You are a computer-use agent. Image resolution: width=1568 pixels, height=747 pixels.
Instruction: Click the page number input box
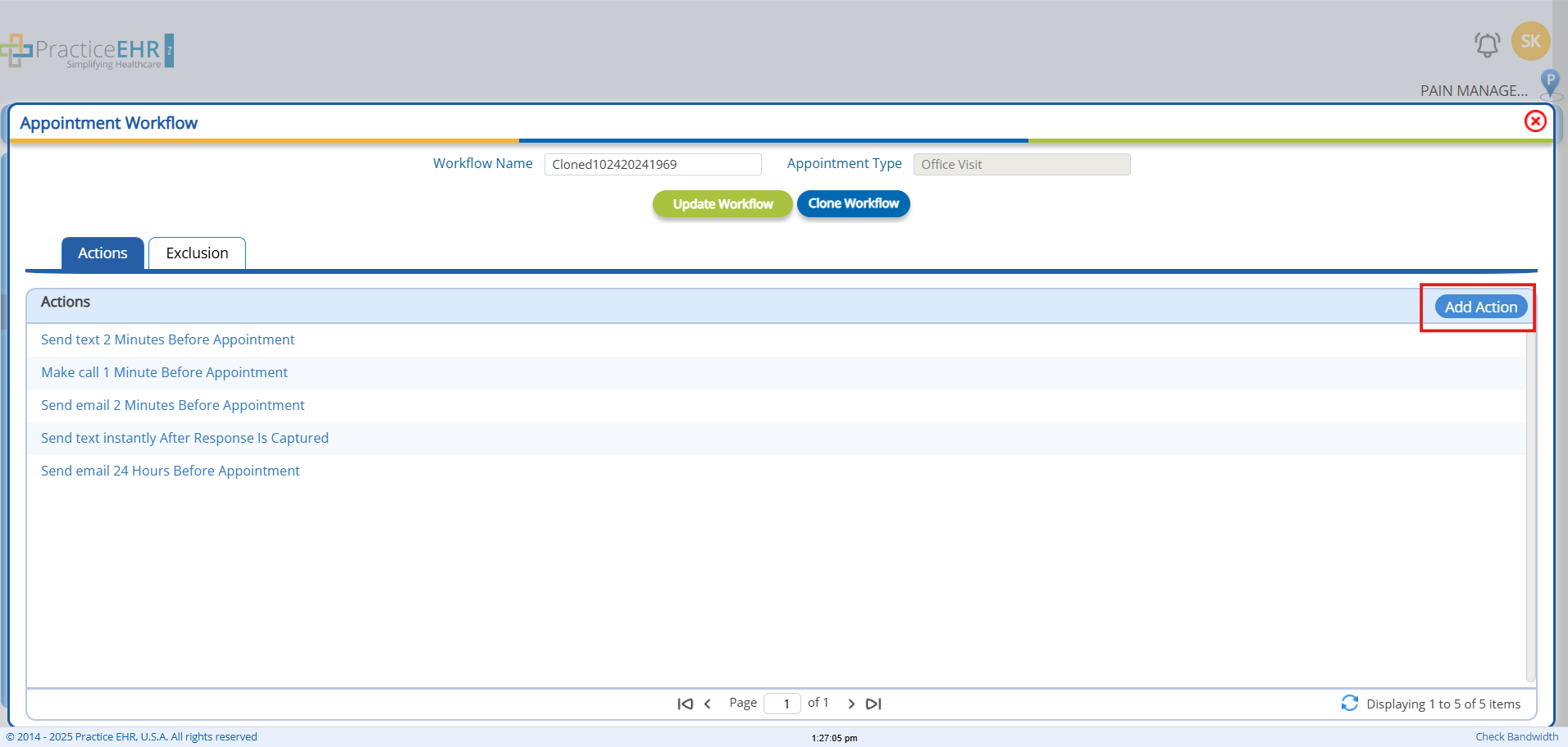click(782, 704)
